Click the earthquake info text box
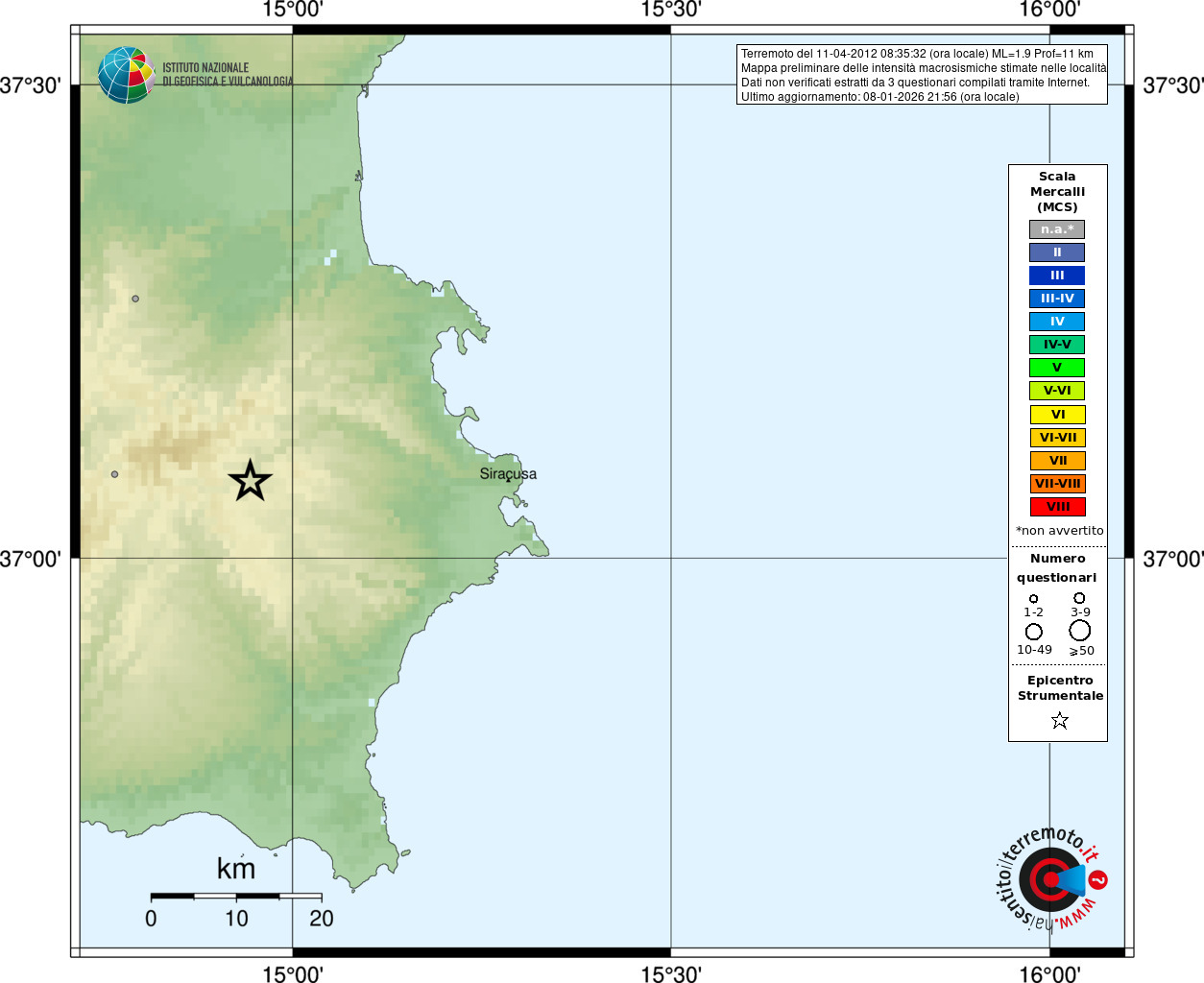 [x=922, y=75]
